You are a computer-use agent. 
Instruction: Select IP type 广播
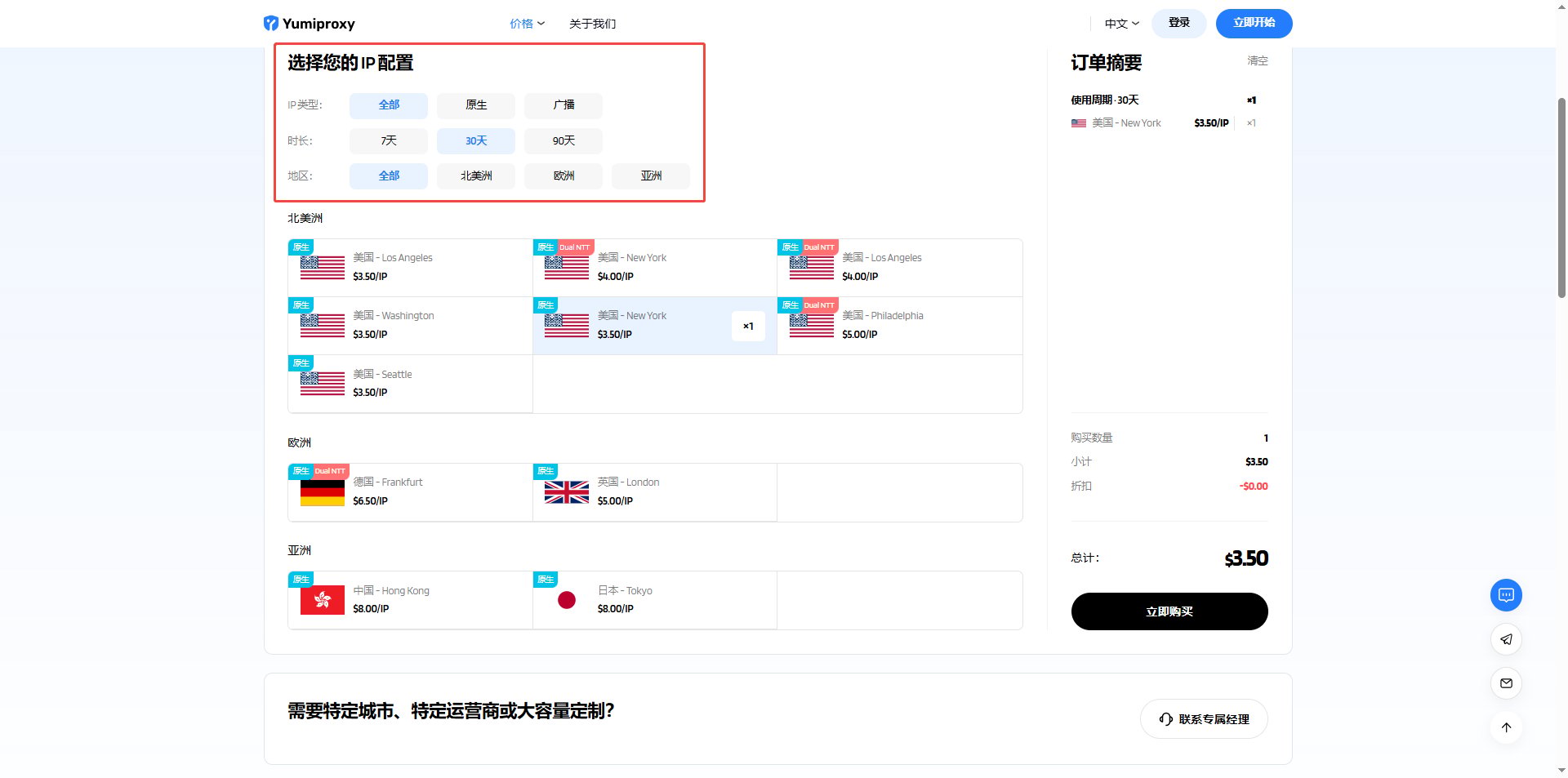pyautogui.click(x=563, y=105)
